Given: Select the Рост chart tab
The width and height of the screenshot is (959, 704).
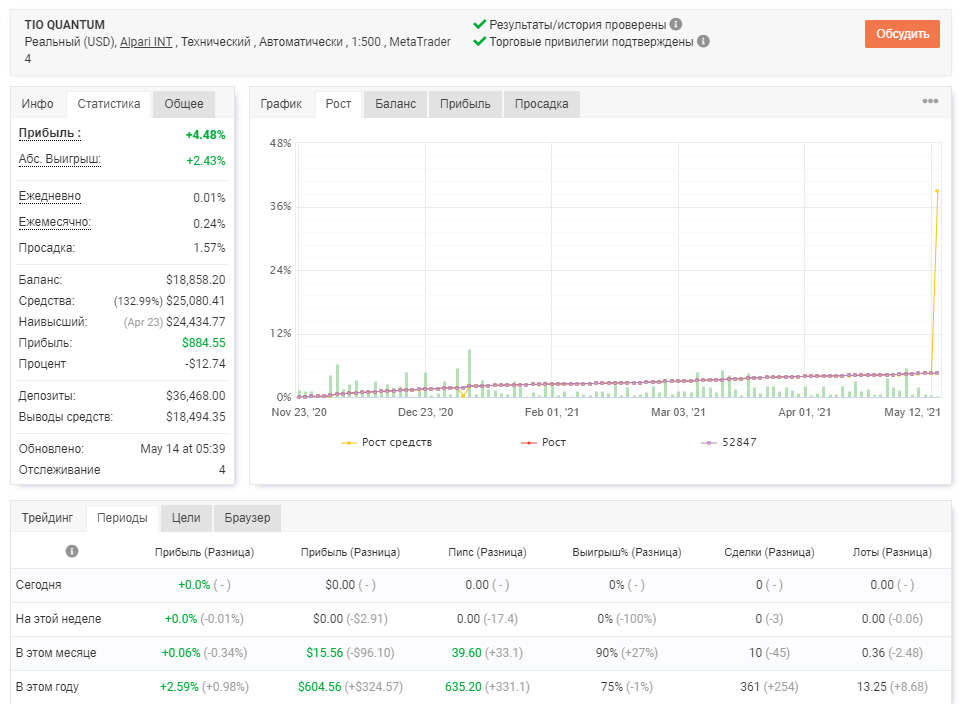Looking at the screenshot, I should coord(338,103).
